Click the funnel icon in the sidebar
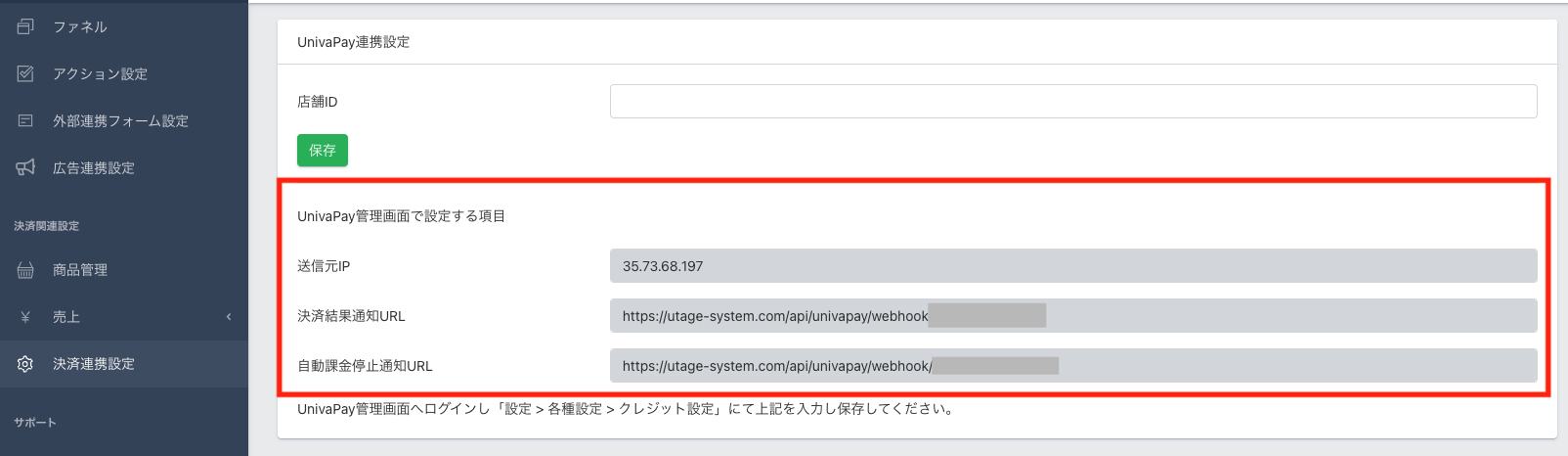Screen dimensions: 1568x456 click(25, 26)
